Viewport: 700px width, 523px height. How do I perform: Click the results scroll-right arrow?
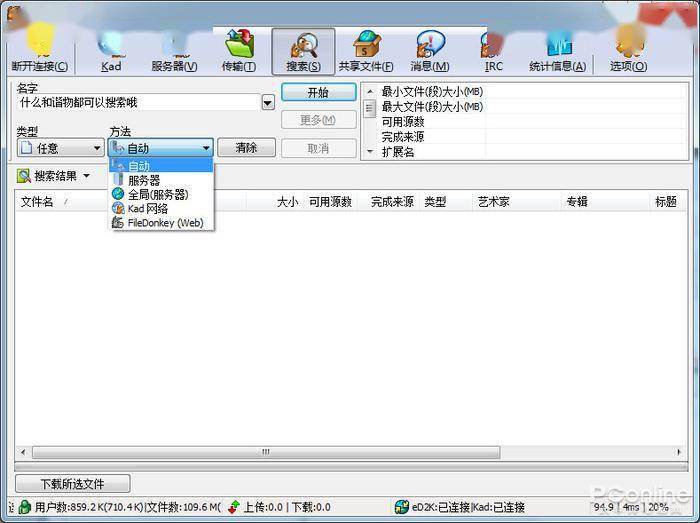tap(679, 452)
